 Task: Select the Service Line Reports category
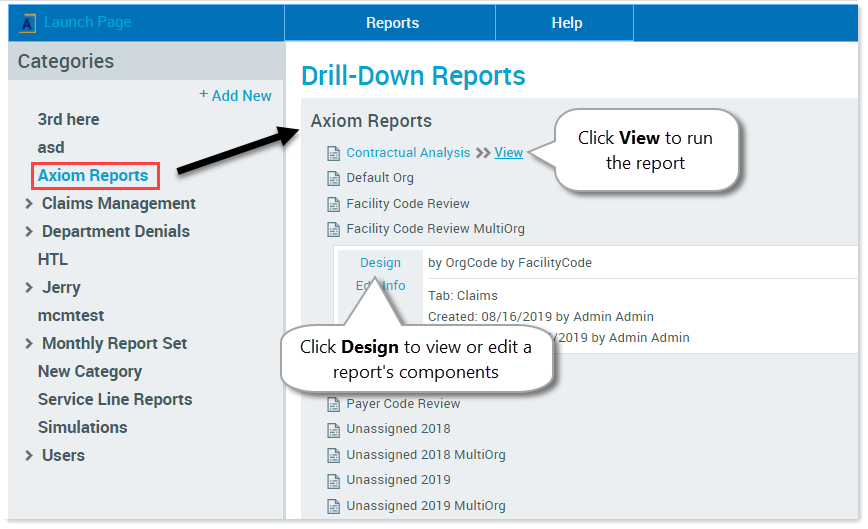pyautogui.click(x=115, y=399)
